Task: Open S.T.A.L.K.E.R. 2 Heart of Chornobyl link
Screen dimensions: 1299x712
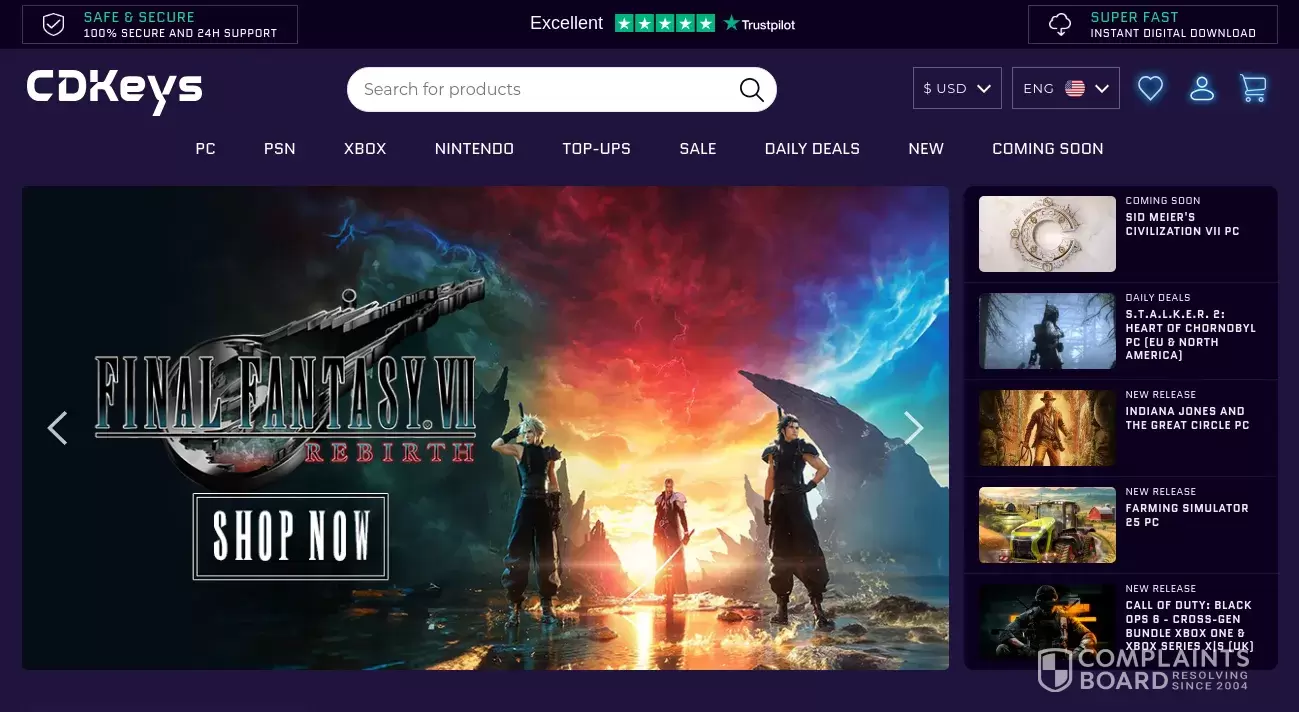Action: 1190,335
